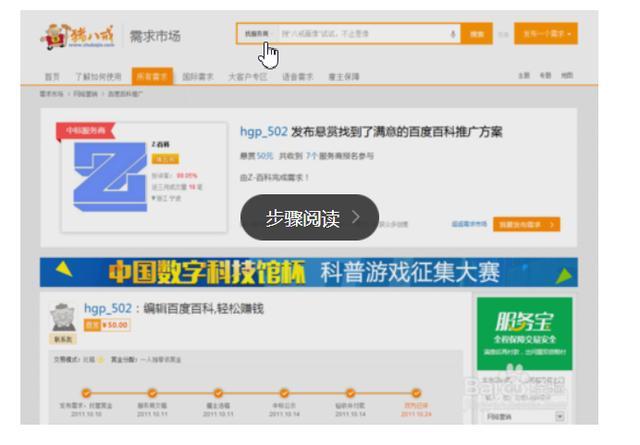Open the search category dropdown in search bar
This screenshot has width=640, height=445.
257,34
